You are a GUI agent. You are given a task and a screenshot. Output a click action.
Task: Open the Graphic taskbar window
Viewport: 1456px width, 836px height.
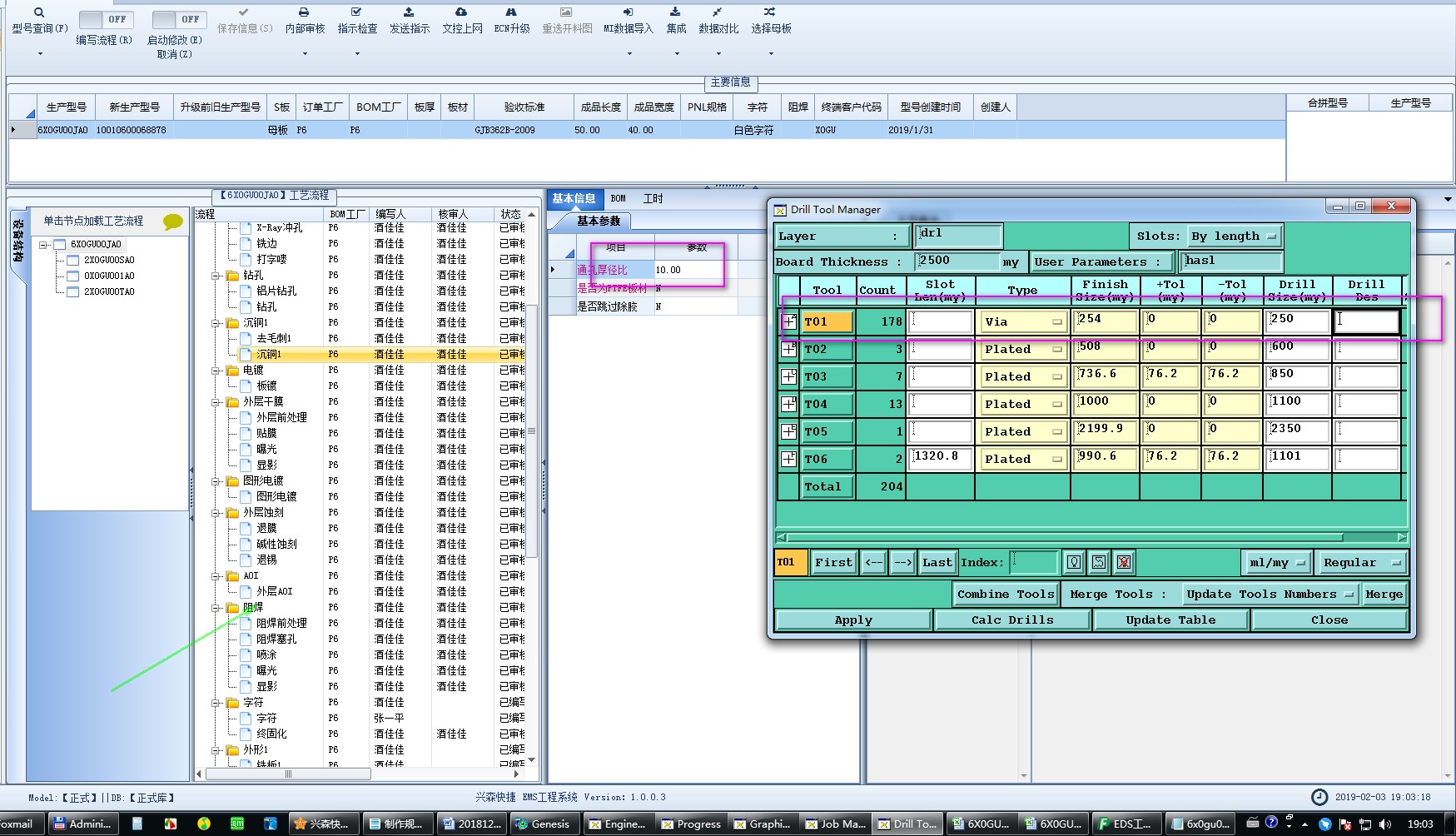(763, 824)
